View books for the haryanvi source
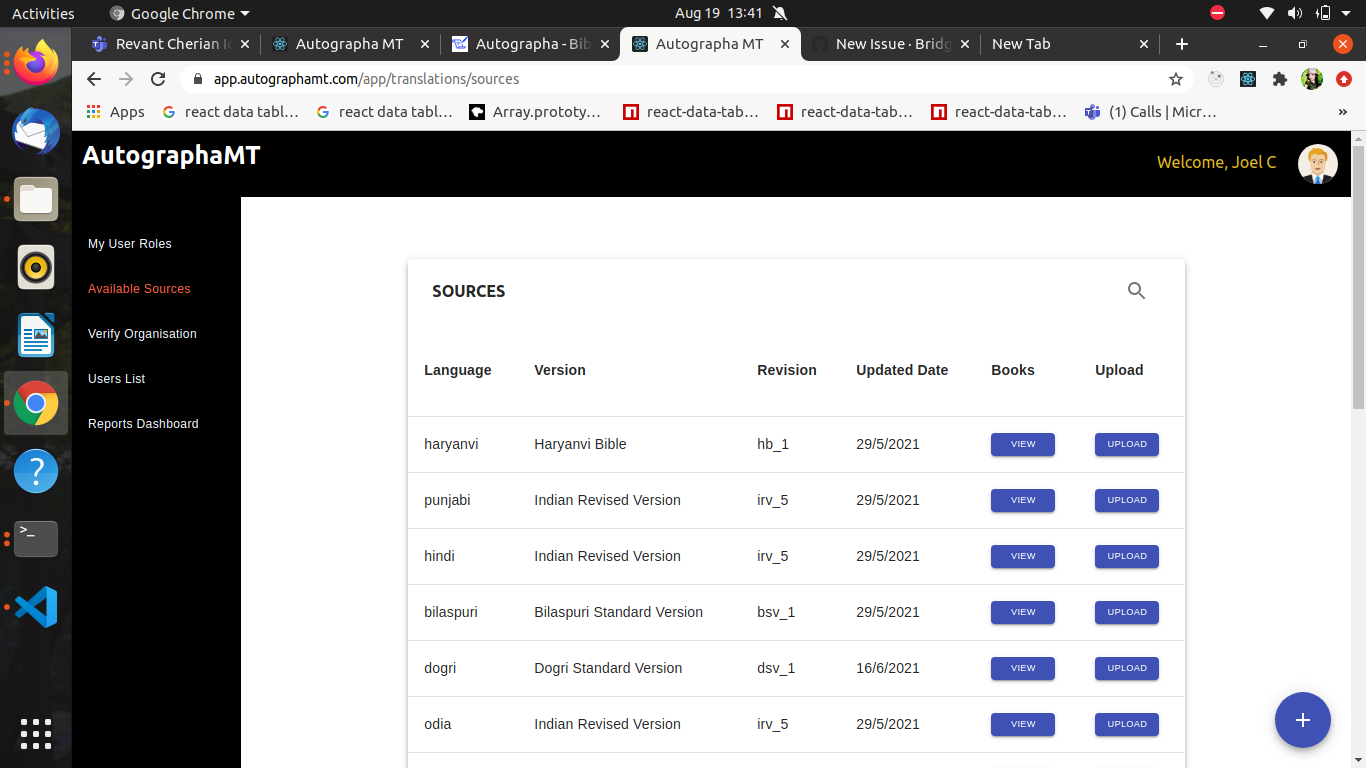 pyautogui.click(x=1022, y=444)
